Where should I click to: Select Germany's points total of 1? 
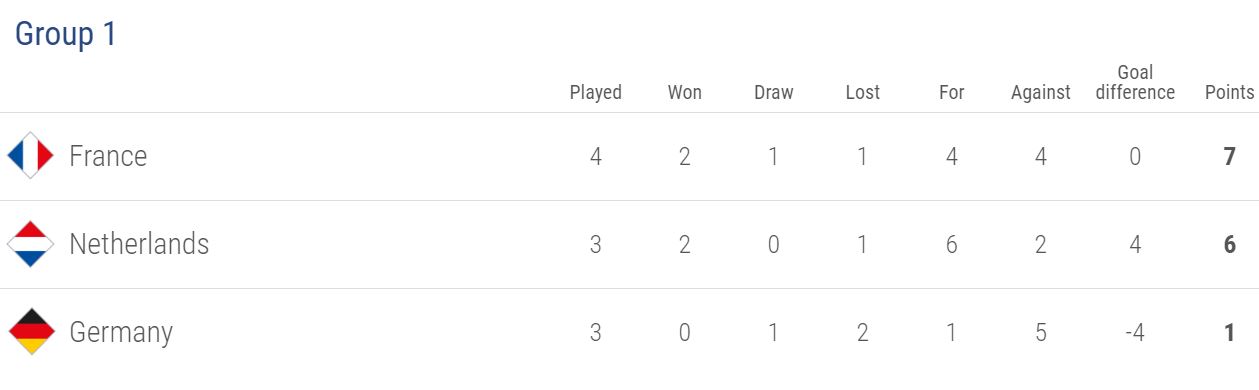(1230, 332)
